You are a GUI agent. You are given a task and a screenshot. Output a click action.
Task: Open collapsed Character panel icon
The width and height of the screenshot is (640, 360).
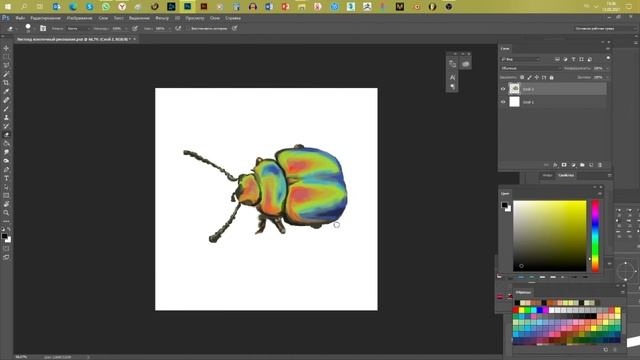(x=452, y=77)
